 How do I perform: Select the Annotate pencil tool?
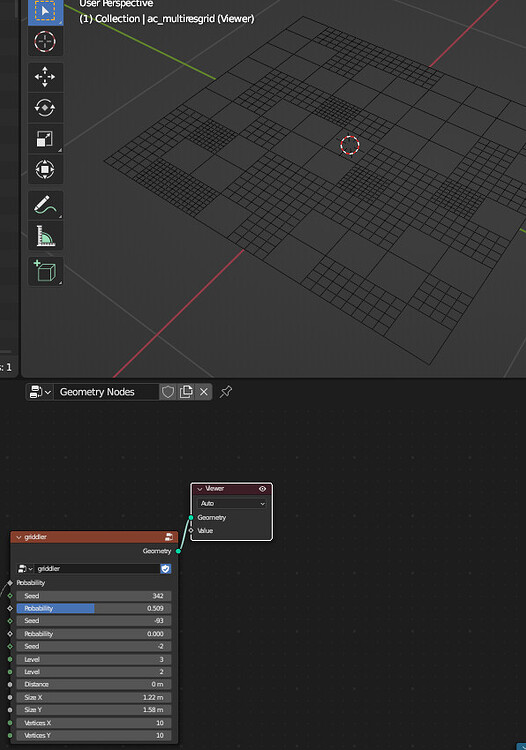[45, 205]
